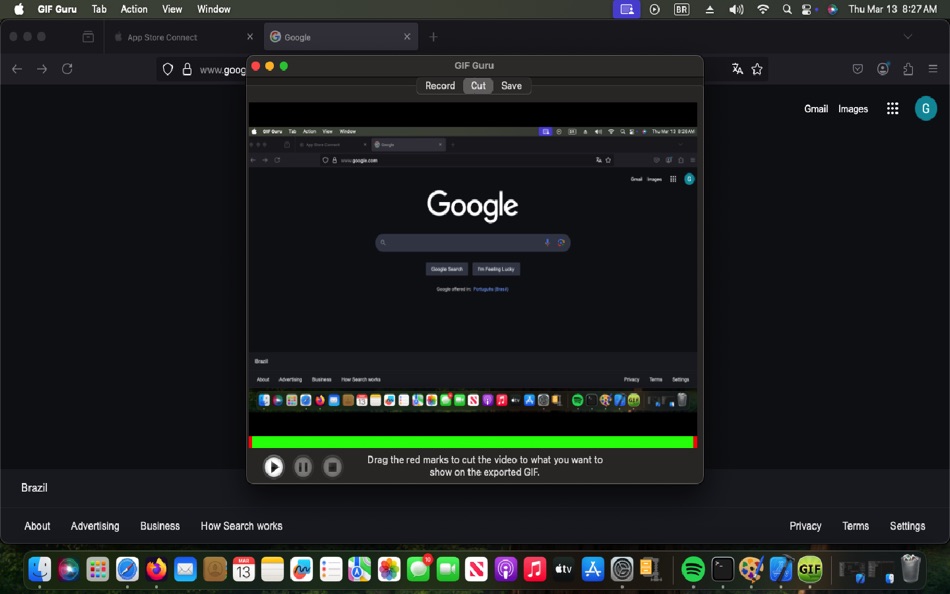Open the Apple menu
The width and height of the screenshot is (950, 594).
point(19,9)
